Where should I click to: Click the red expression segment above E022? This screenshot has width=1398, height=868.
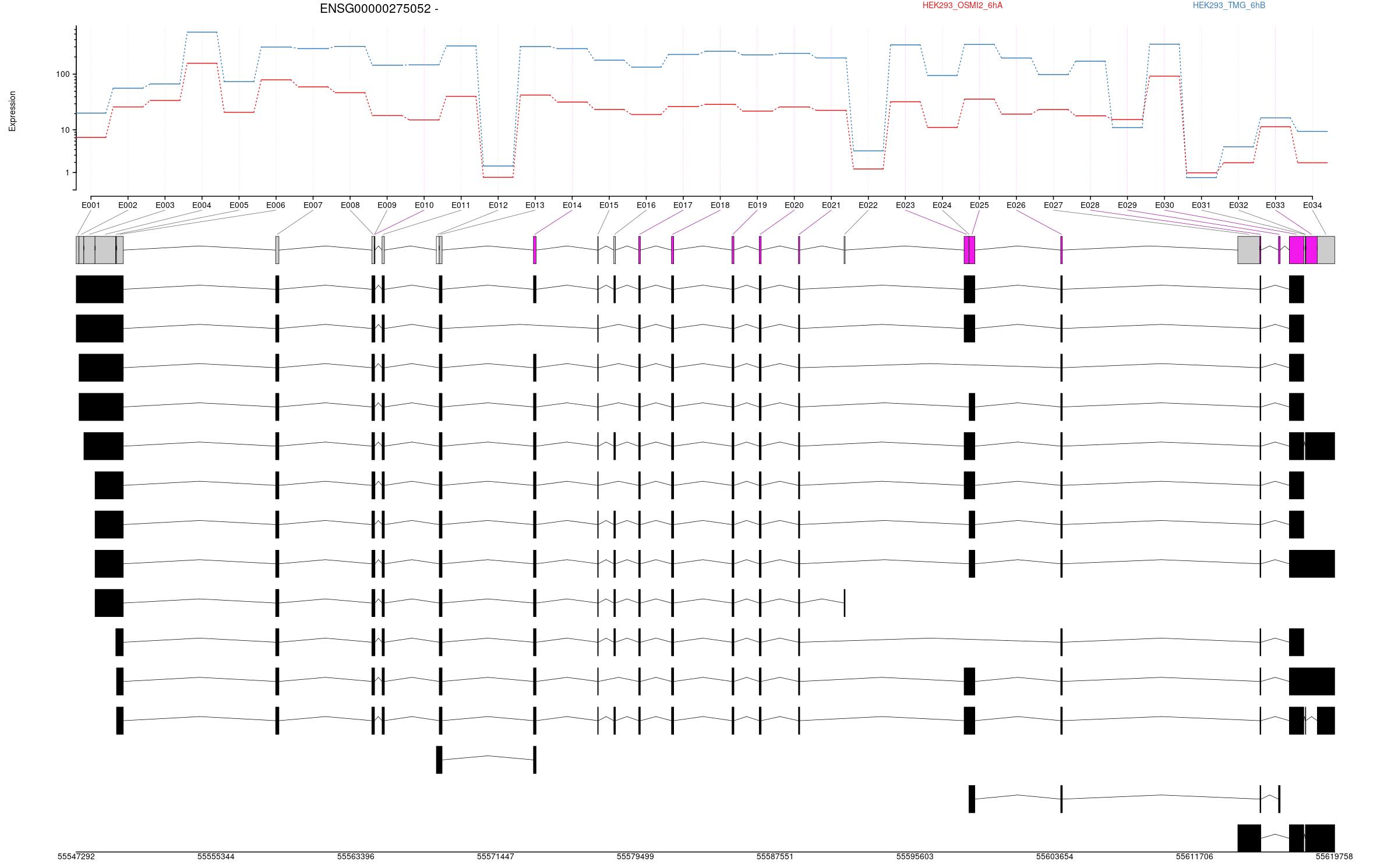coord(868,169)
